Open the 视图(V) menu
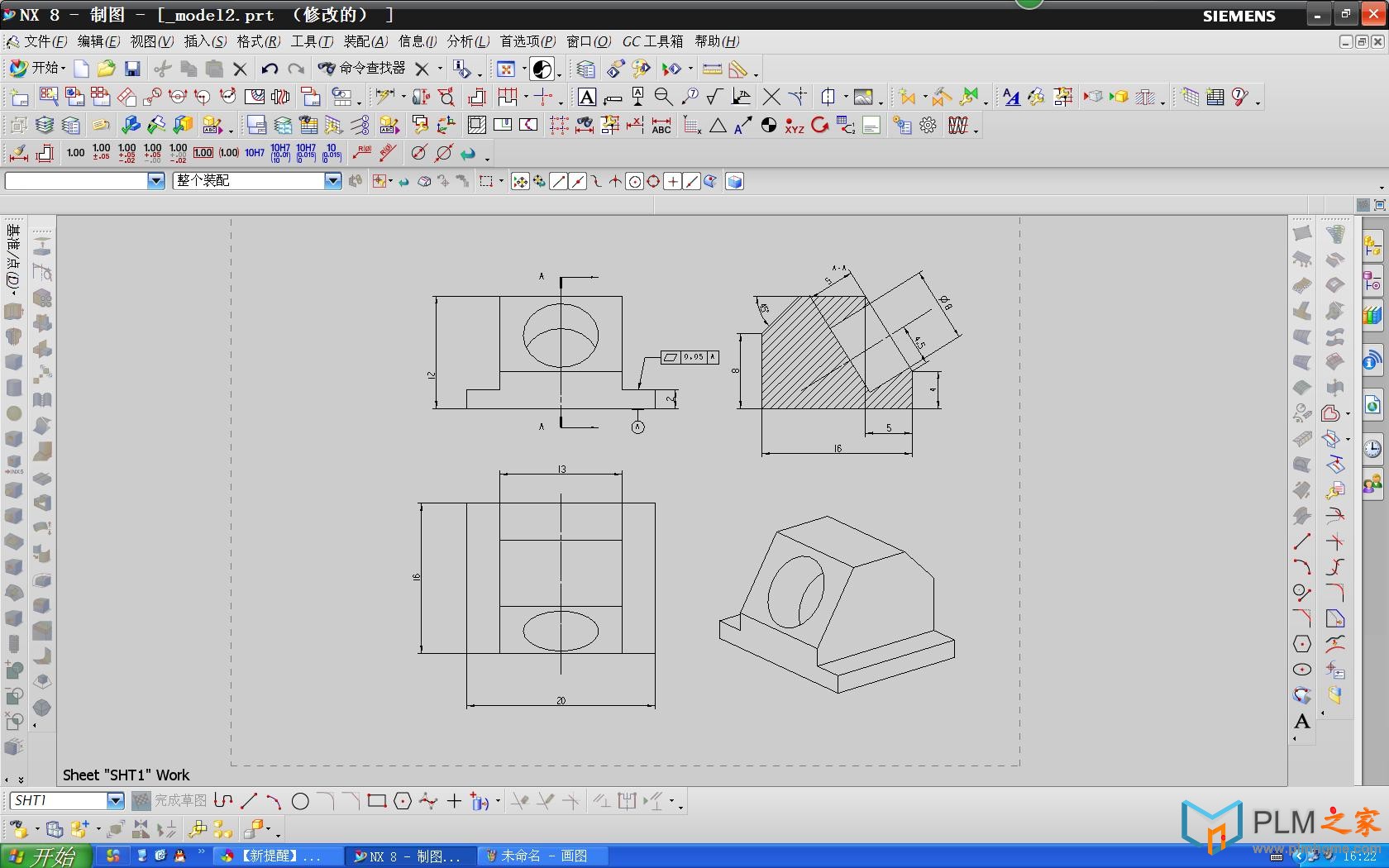 [152, 41]
